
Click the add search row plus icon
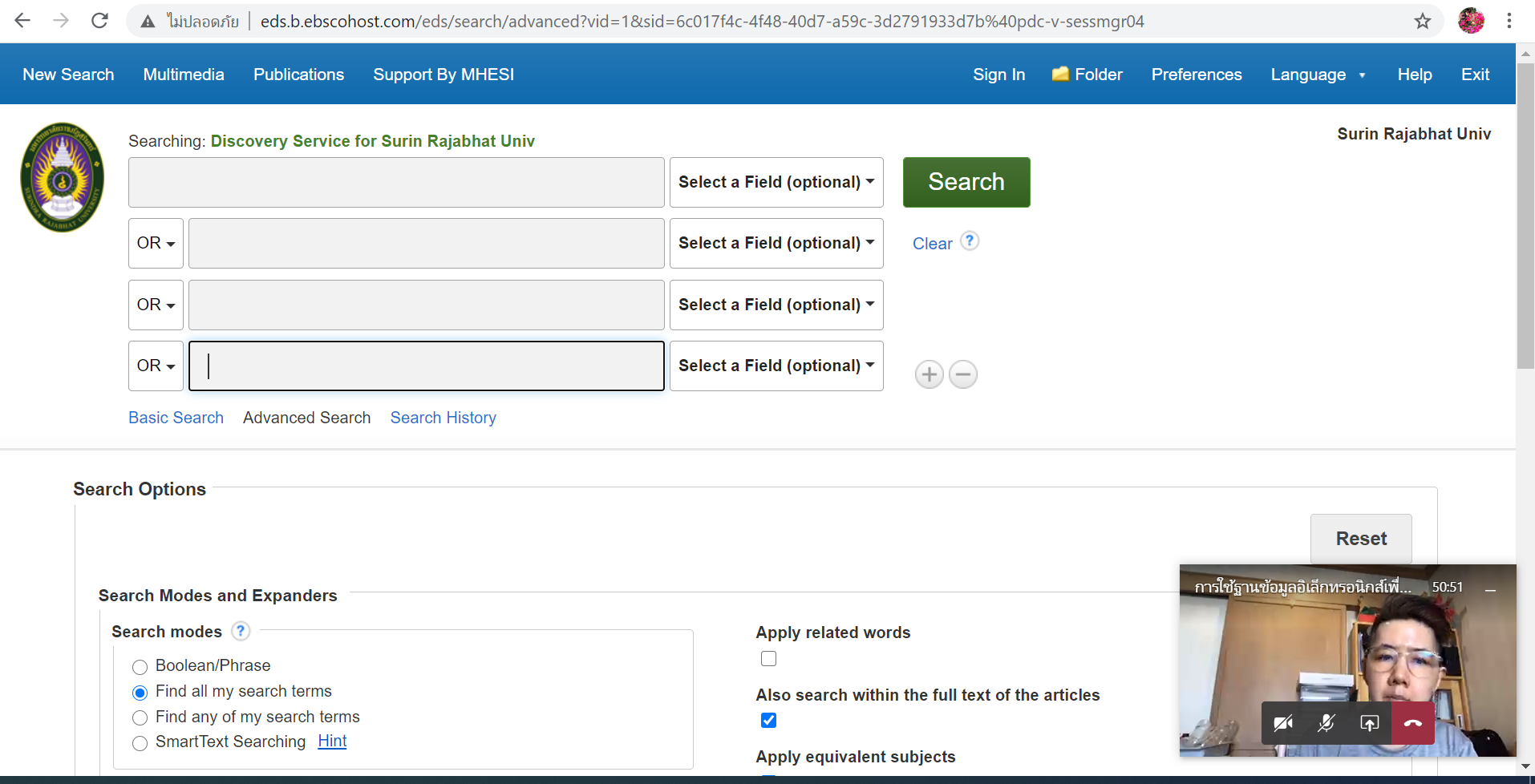[x=929, y=374]
